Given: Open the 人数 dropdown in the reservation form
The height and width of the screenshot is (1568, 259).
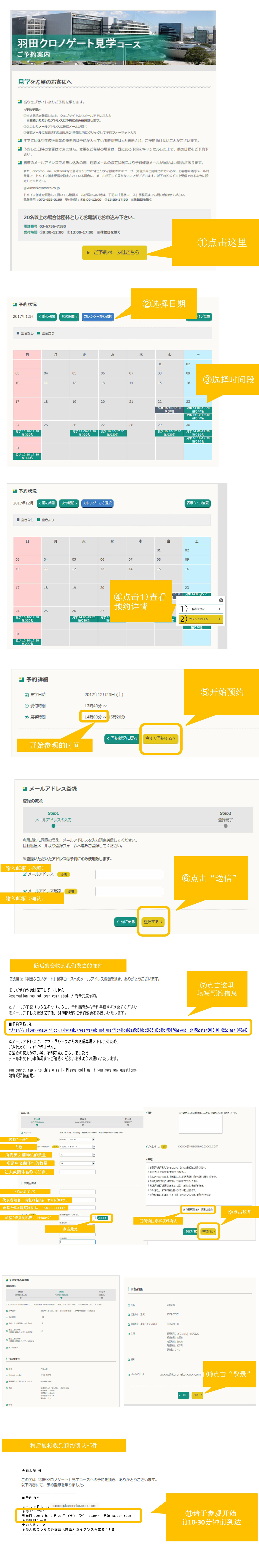Looking at the screenshot, I should click(x=77, y=1147).
